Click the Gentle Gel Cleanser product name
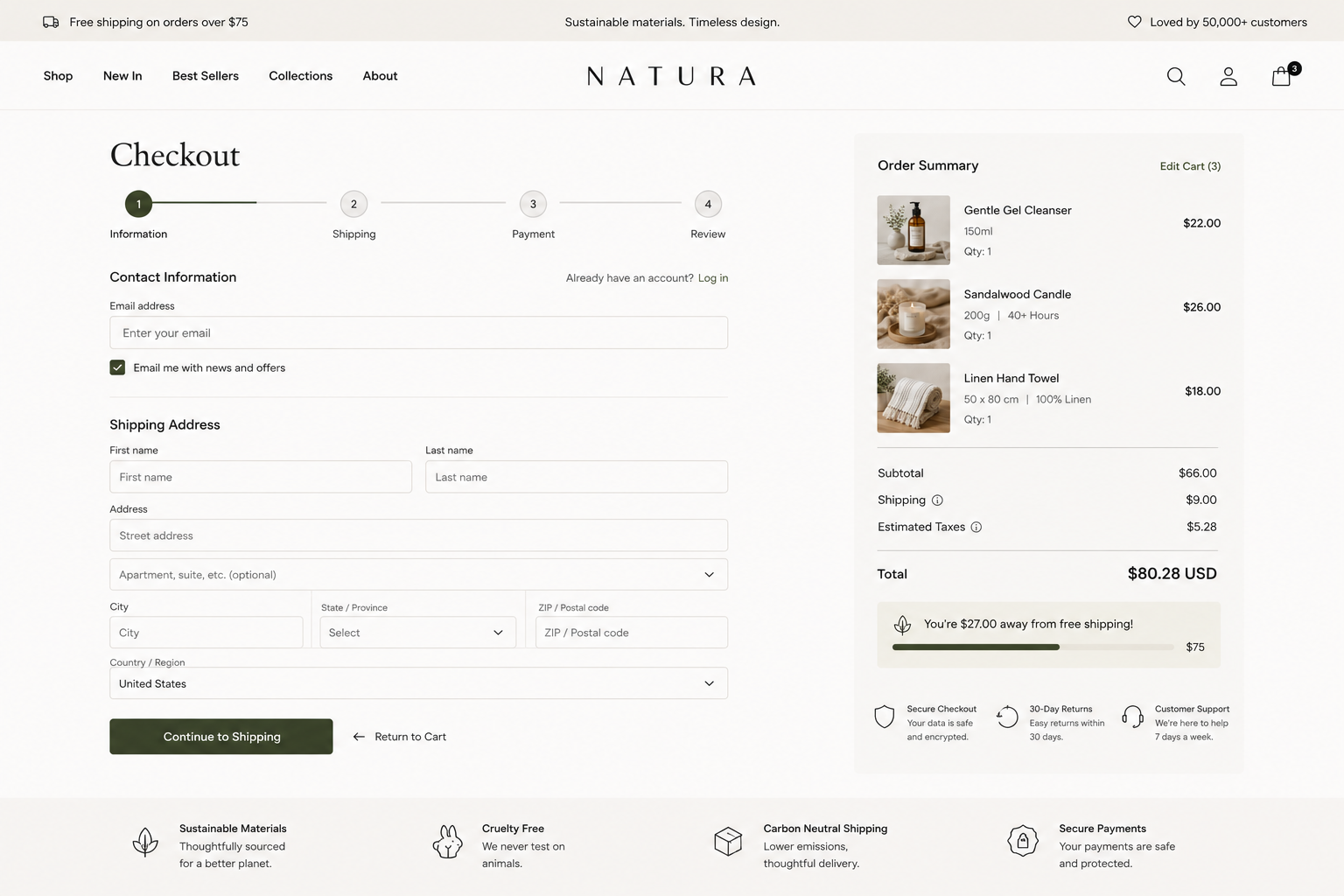1344x896 pixels. tap(1018, 210)
